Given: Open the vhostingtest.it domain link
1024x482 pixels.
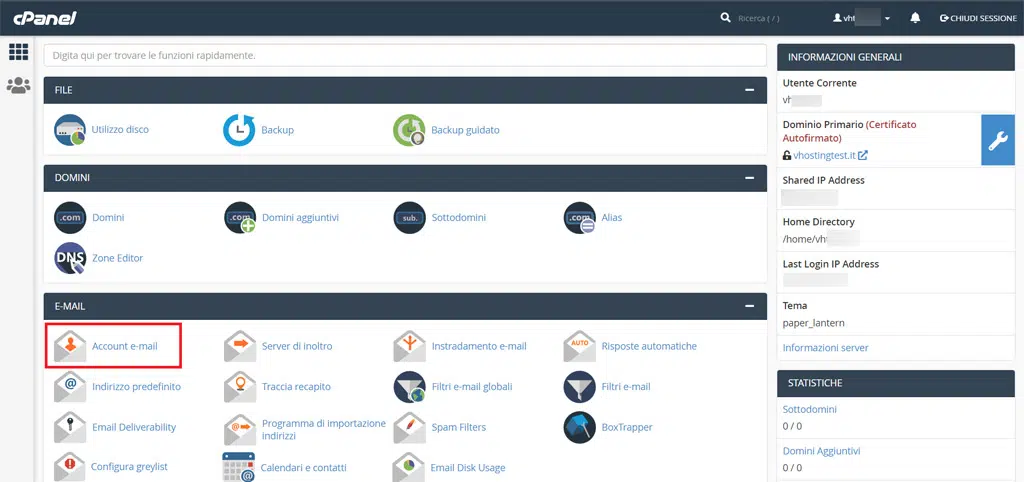Looking at the screenshot, I should pos(824,156).
